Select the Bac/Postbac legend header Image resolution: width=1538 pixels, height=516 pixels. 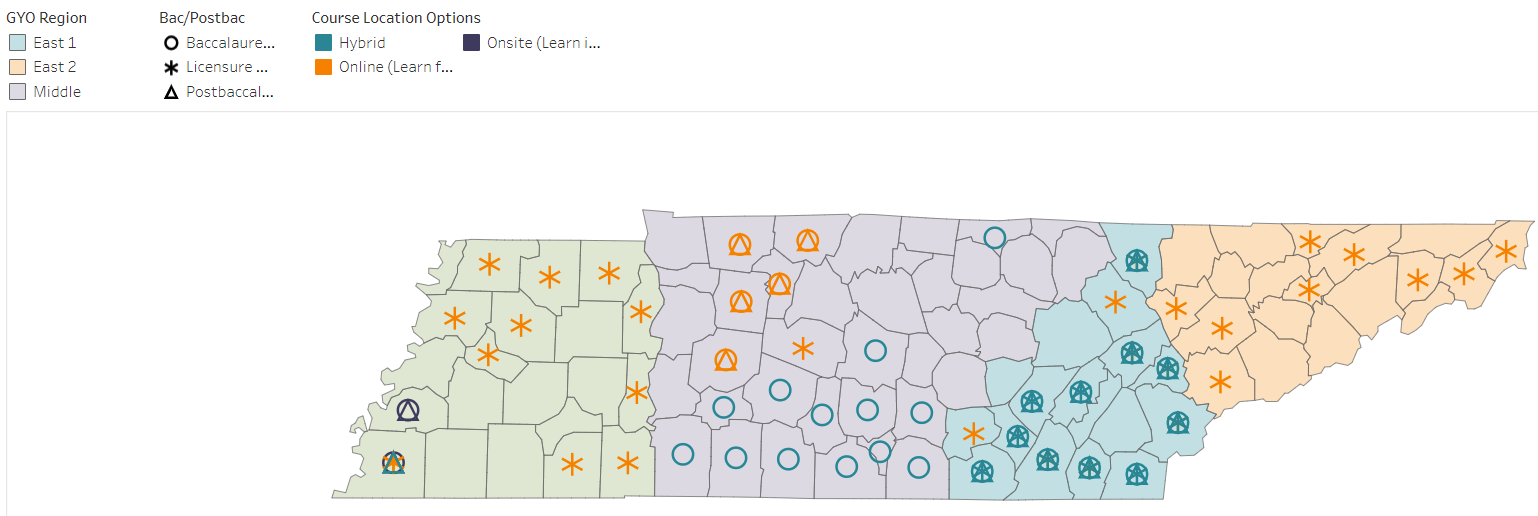[x=202, y=18]
